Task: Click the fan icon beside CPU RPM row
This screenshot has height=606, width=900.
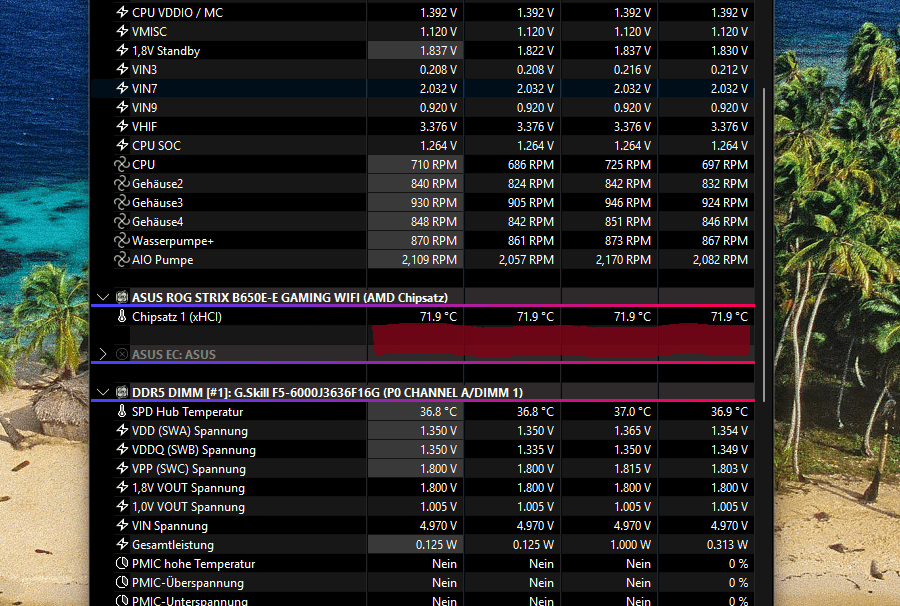Action: [x=122, y=164]
